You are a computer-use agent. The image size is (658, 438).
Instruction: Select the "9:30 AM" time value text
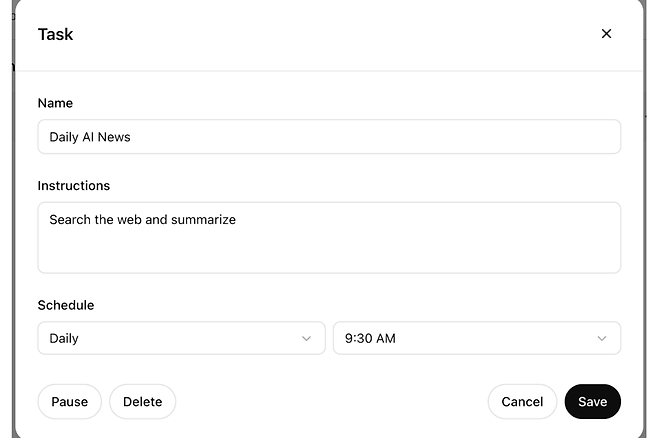click(x=370, y=338)
